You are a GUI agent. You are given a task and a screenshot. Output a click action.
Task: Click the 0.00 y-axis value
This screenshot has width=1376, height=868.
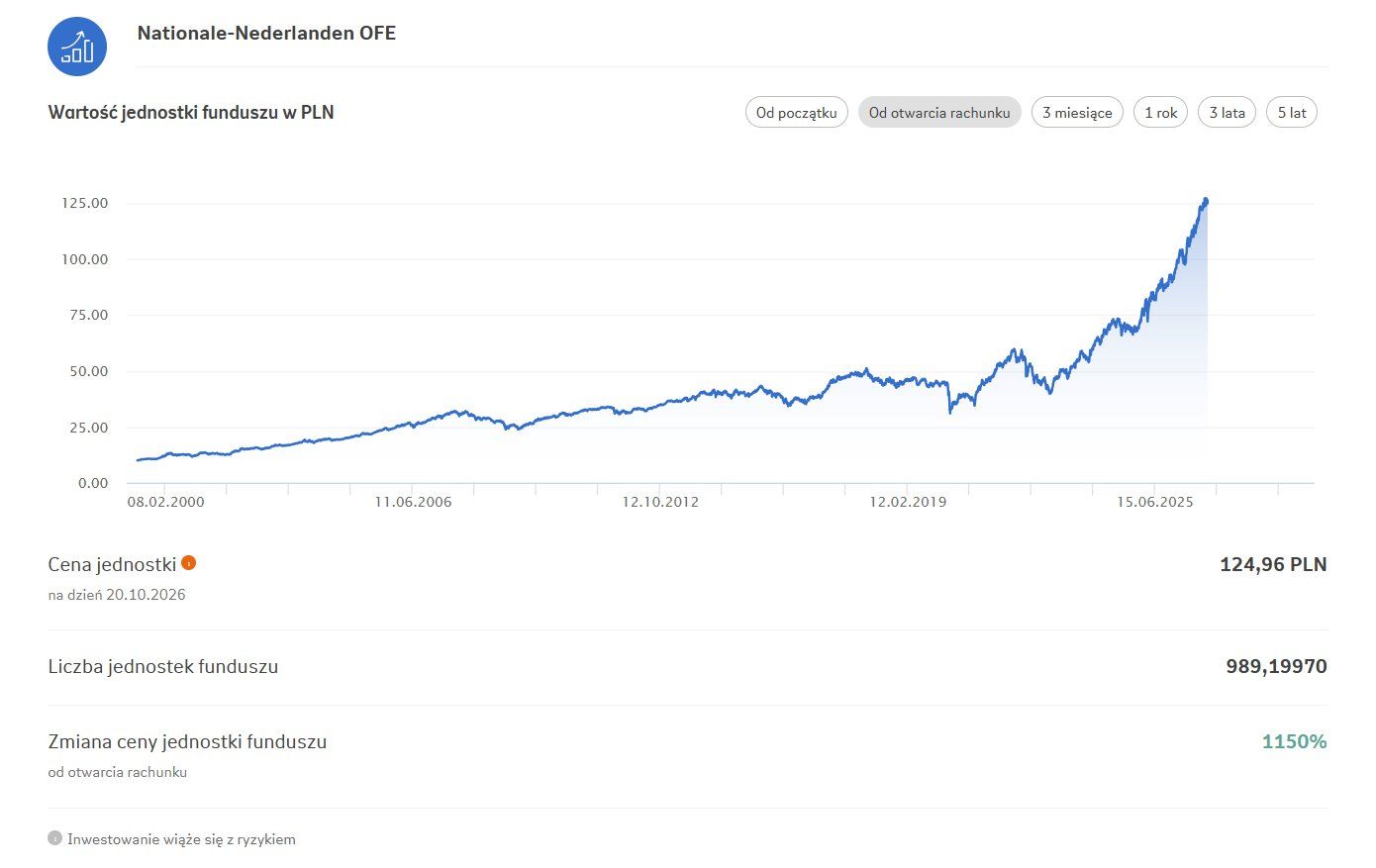click(x=93, y=483)
